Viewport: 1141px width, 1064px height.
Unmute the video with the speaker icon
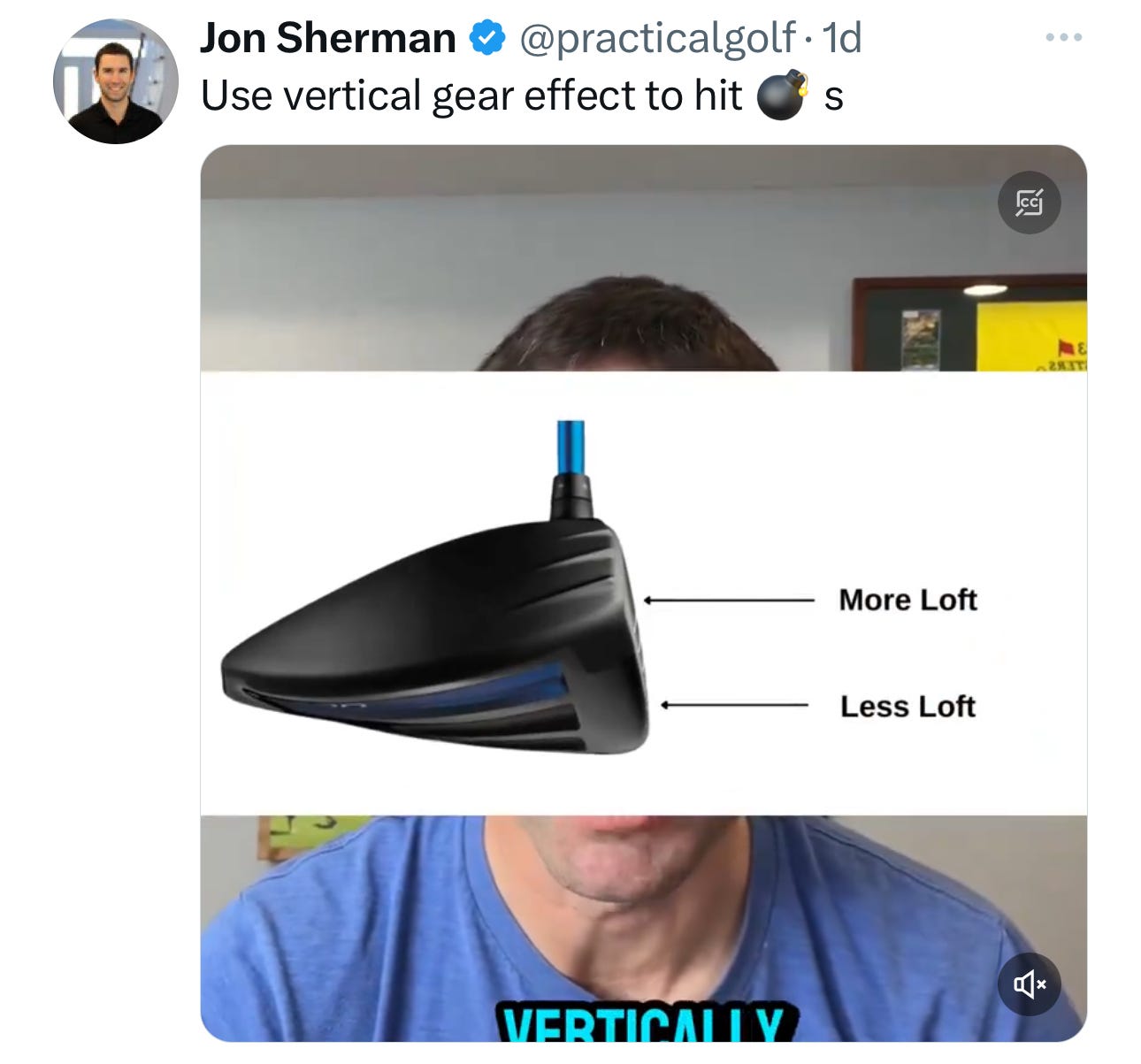(x=1029, y=984)
